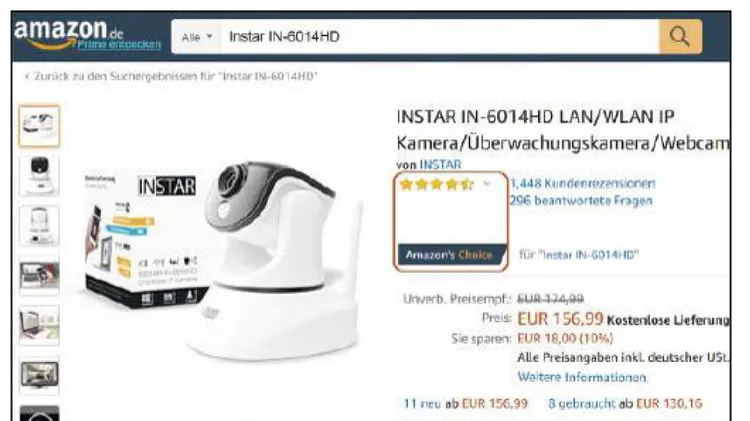Image resolution: width=750 pixels, height=421 pixels.
Task: Select the fourth thumbnail in the image list
Action: 39,276
